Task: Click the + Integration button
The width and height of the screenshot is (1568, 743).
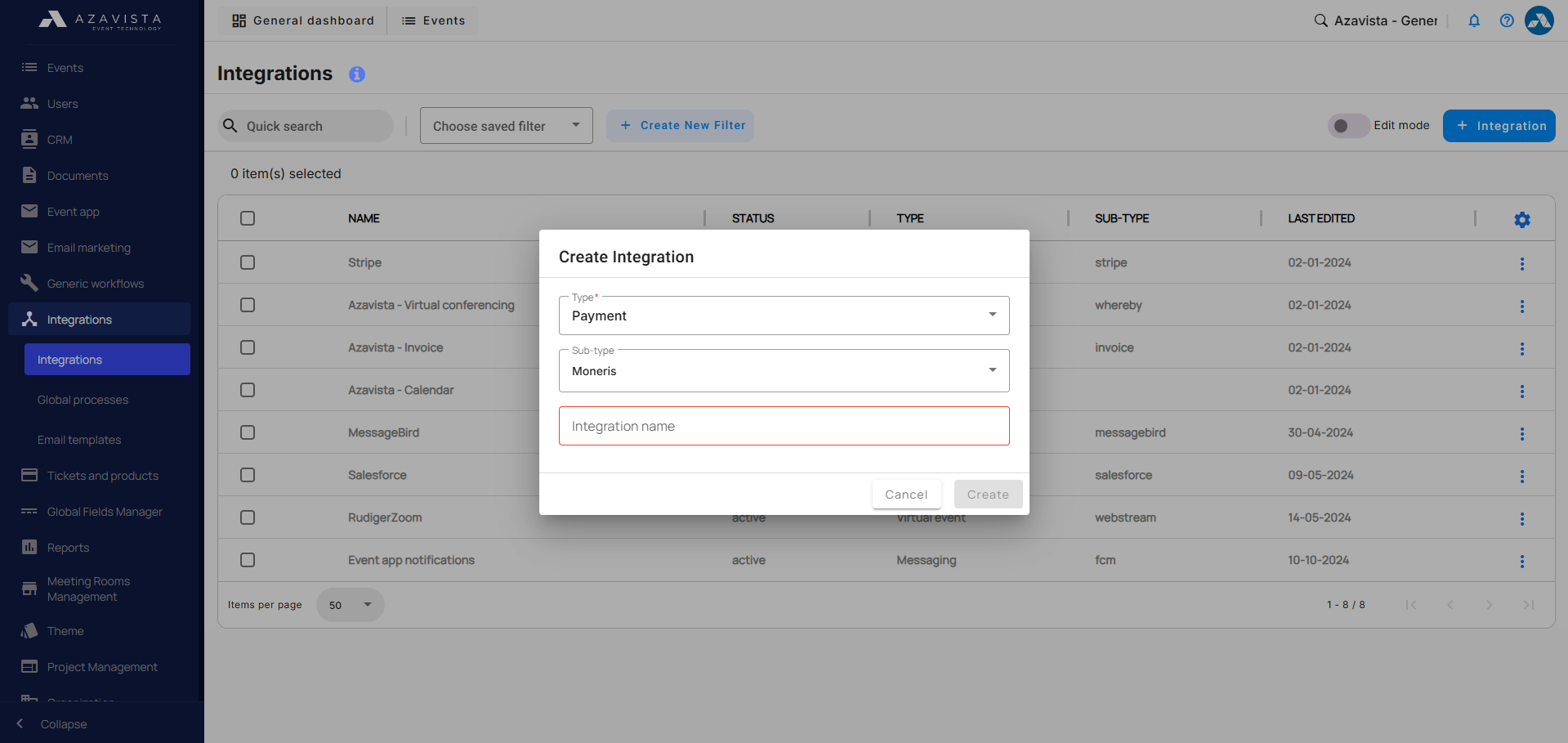Action: 1499,126
